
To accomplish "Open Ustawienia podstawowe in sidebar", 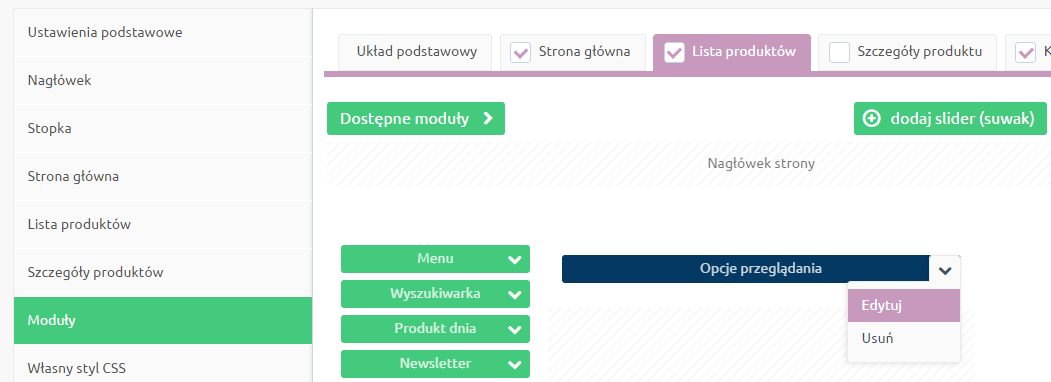I will pos(163,32).
